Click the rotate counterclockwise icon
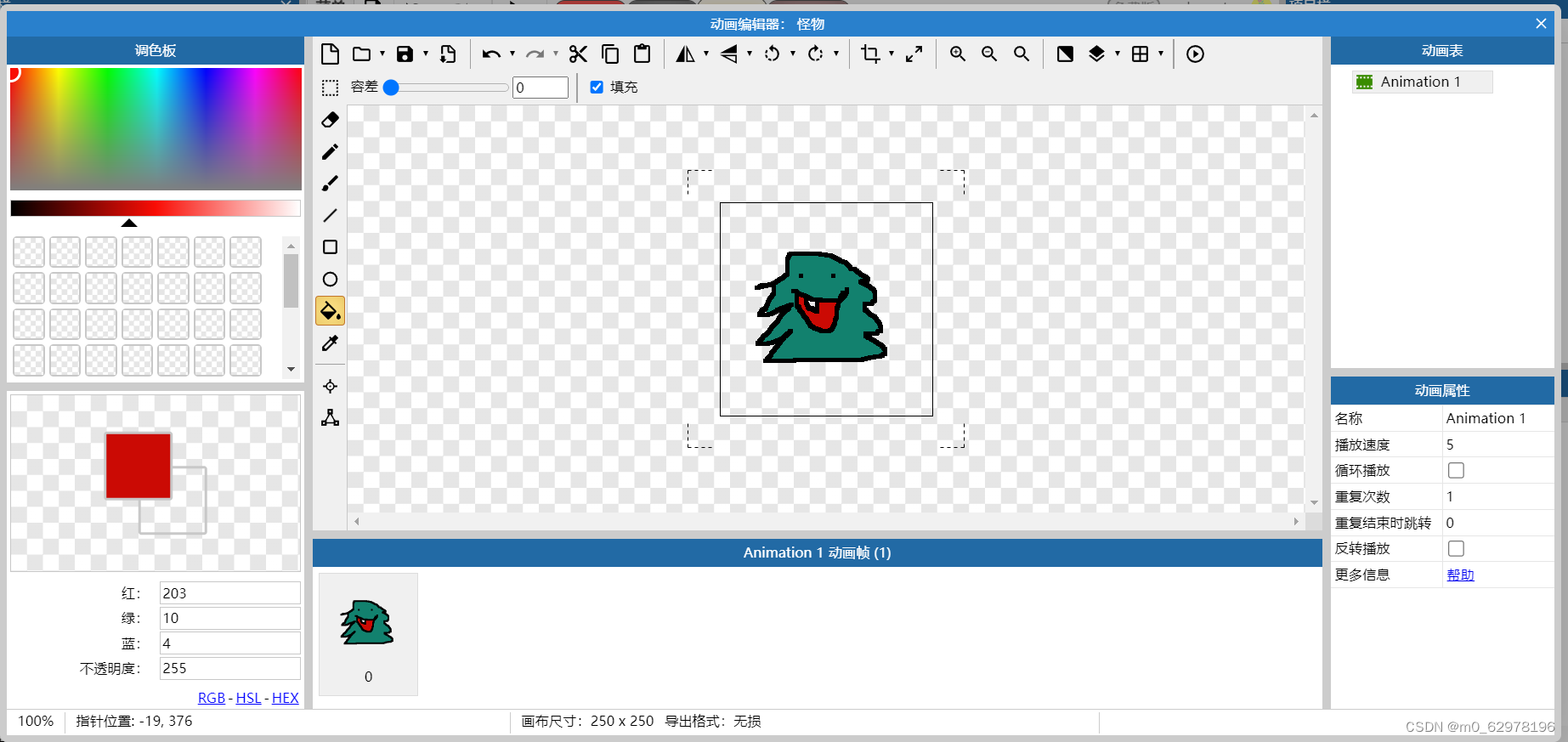 [x=772, y=54]
